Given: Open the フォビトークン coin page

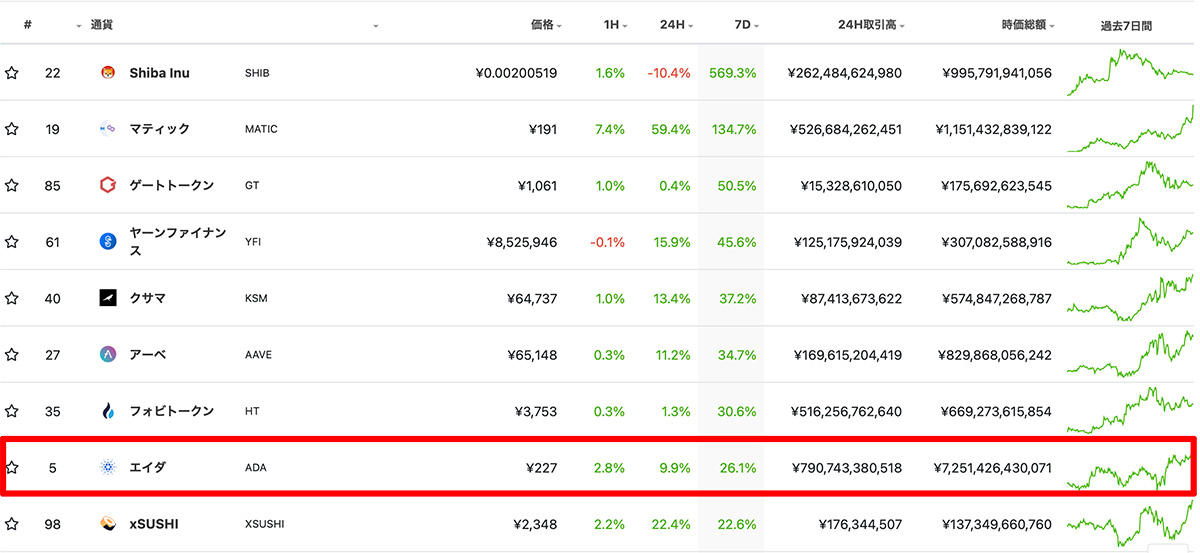Looking at the screenshot, I should pyautogui.click(x=171, y=411).
